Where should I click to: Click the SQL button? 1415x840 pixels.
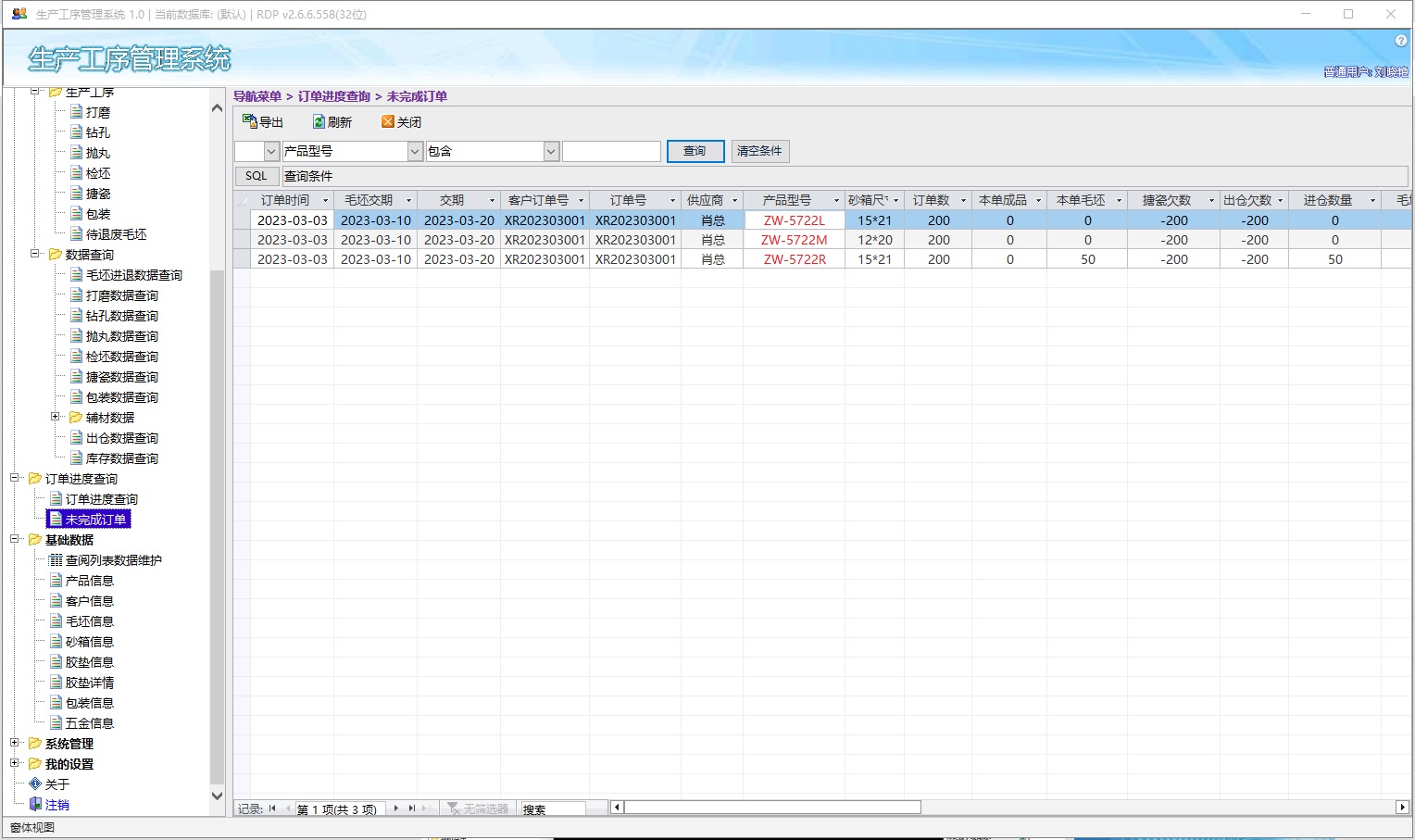pyautogui.click(x=257, y=176)
